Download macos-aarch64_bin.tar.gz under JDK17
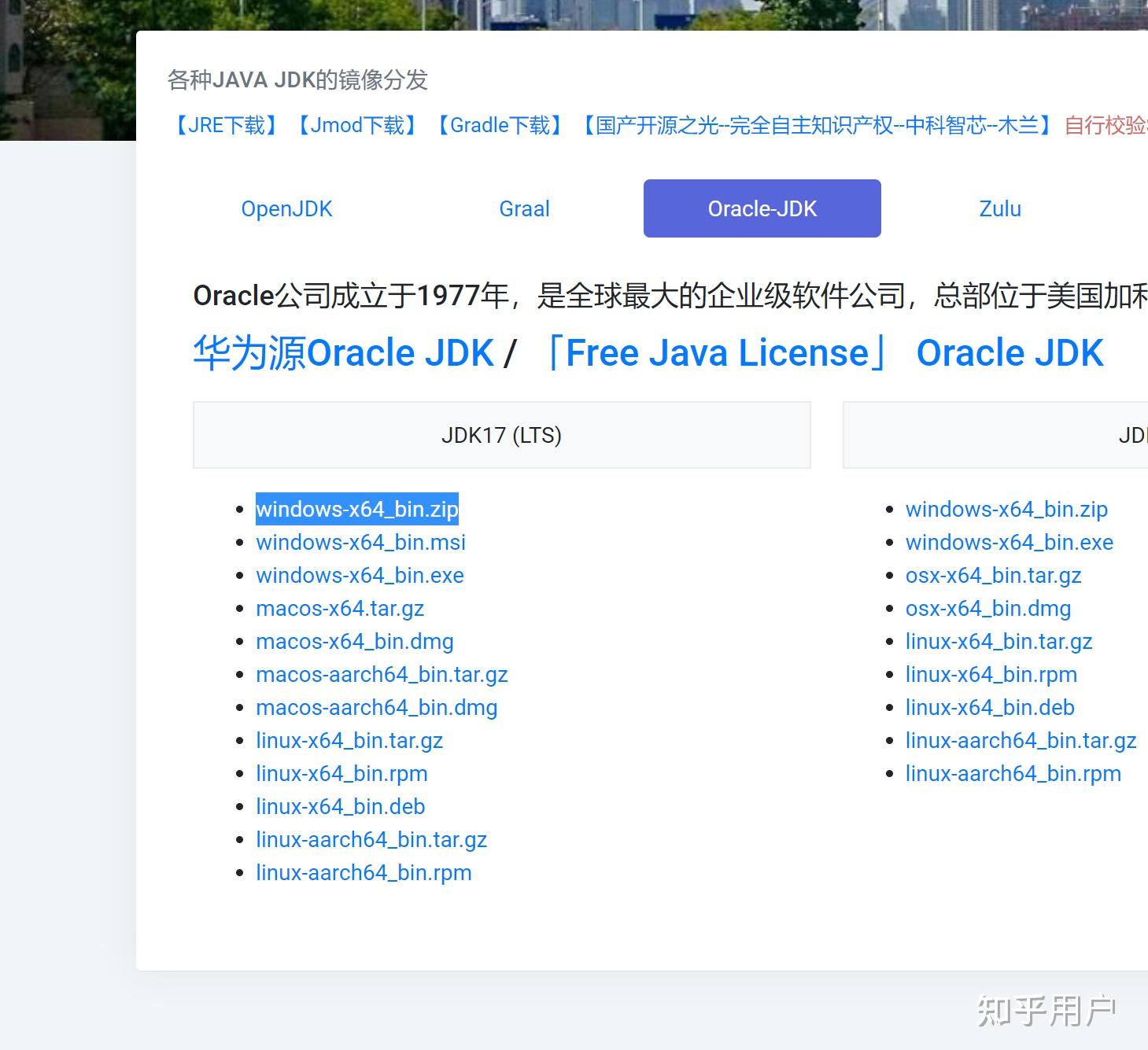The image size is (1148, 1050). tap(382, 674)
